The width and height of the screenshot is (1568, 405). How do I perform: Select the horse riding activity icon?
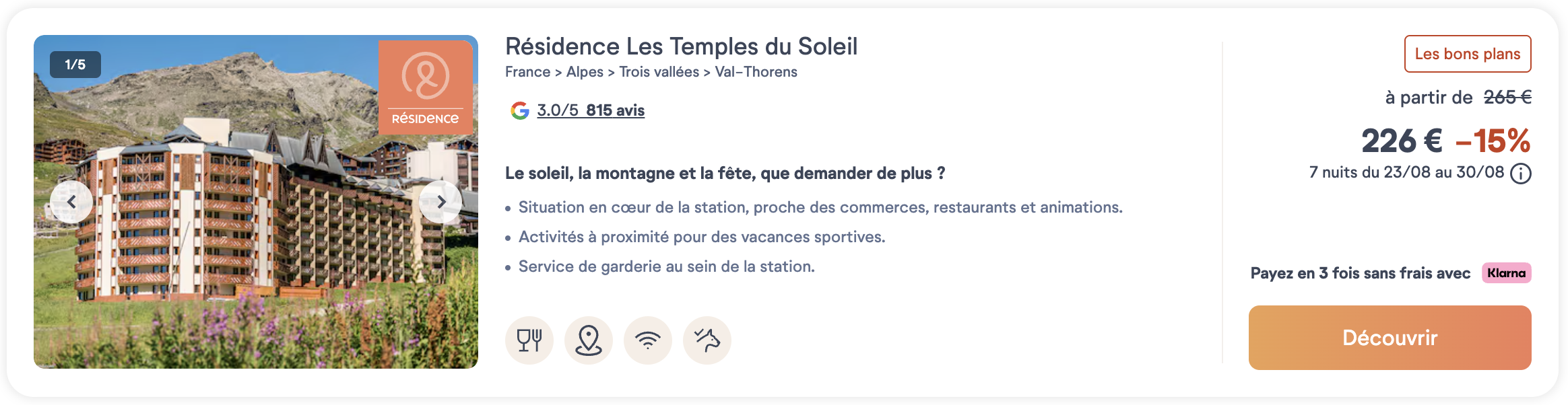707,340
